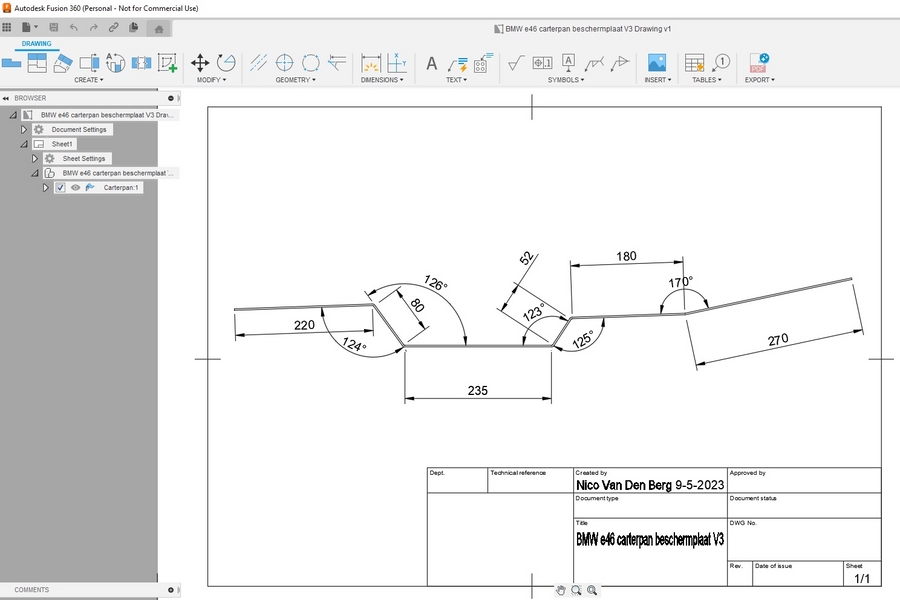This screenshot has height=600, width=900.
Task: Open the CREATE dropdown menu
Action: pos(88,80)
